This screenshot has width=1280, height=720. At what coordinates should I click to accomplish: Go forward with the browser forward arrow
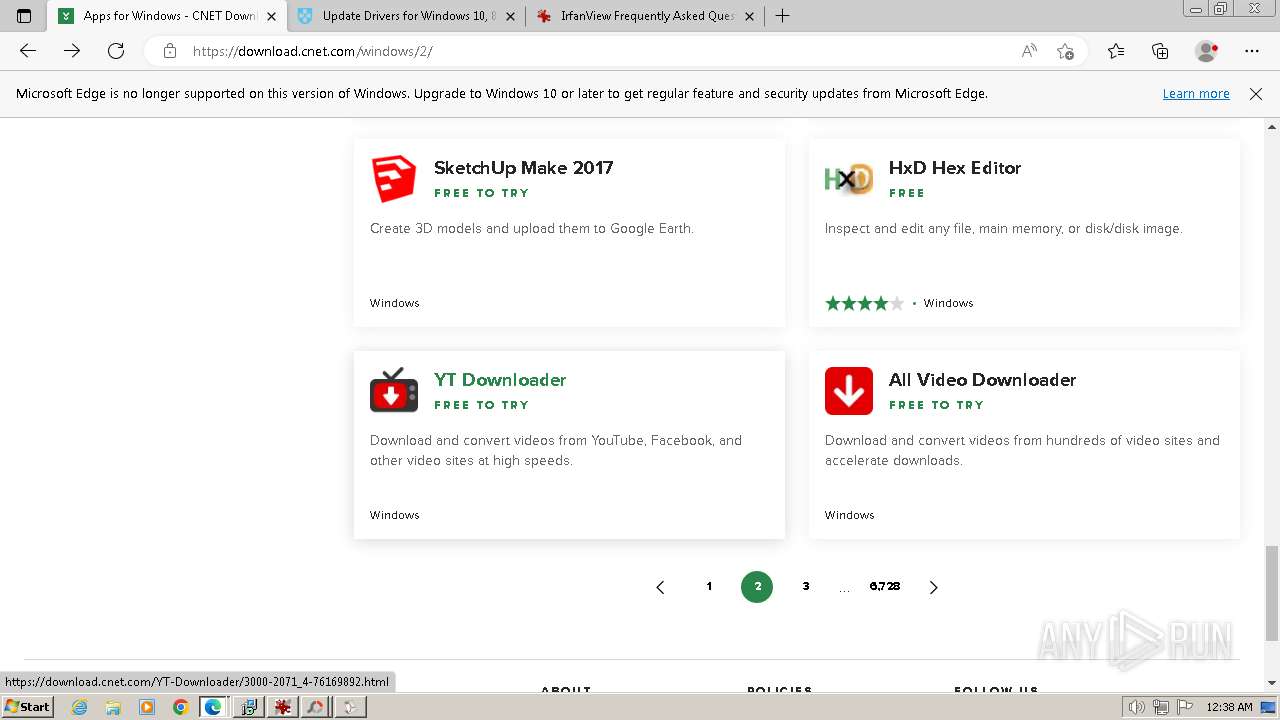pyautogui.click(x=72, y=51)
